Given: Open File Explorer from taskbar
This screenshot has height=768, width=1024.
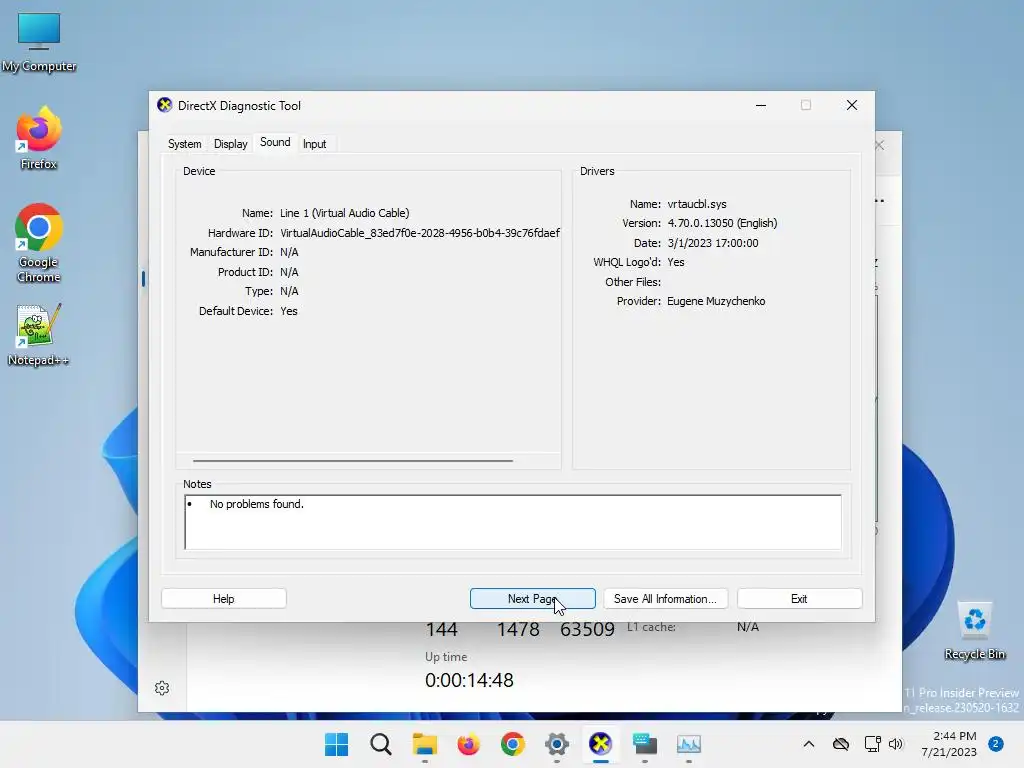Looking at the screenshot, I should click(x=424, y=744).
